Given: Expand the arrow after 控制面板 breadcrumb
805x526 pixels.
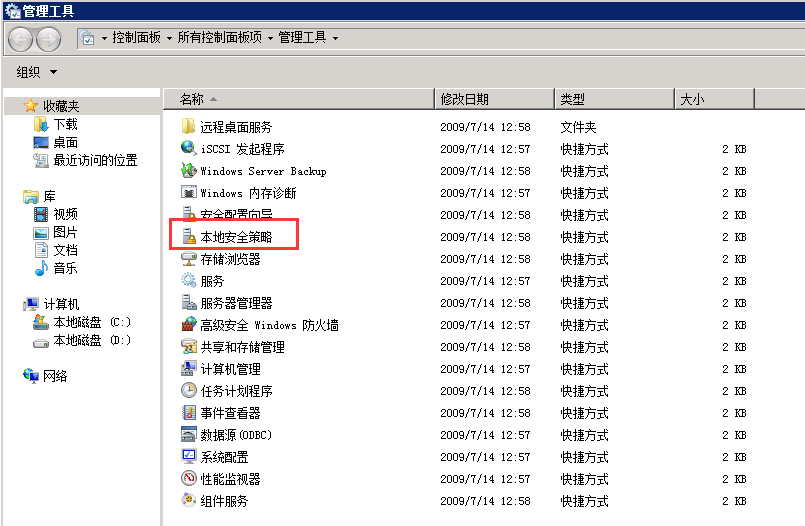Looking at the screenshot, I should click(x=169, y=38).
